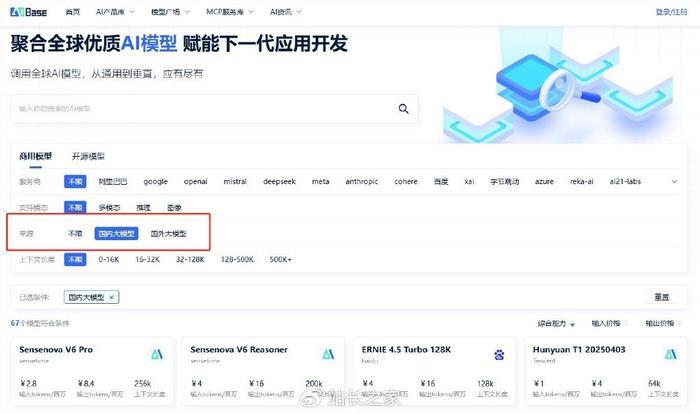The height and width of the screenshot is (414, 700).
Task: Open the Hunyuan T1 20250403 title
Action: coord(579,350)
